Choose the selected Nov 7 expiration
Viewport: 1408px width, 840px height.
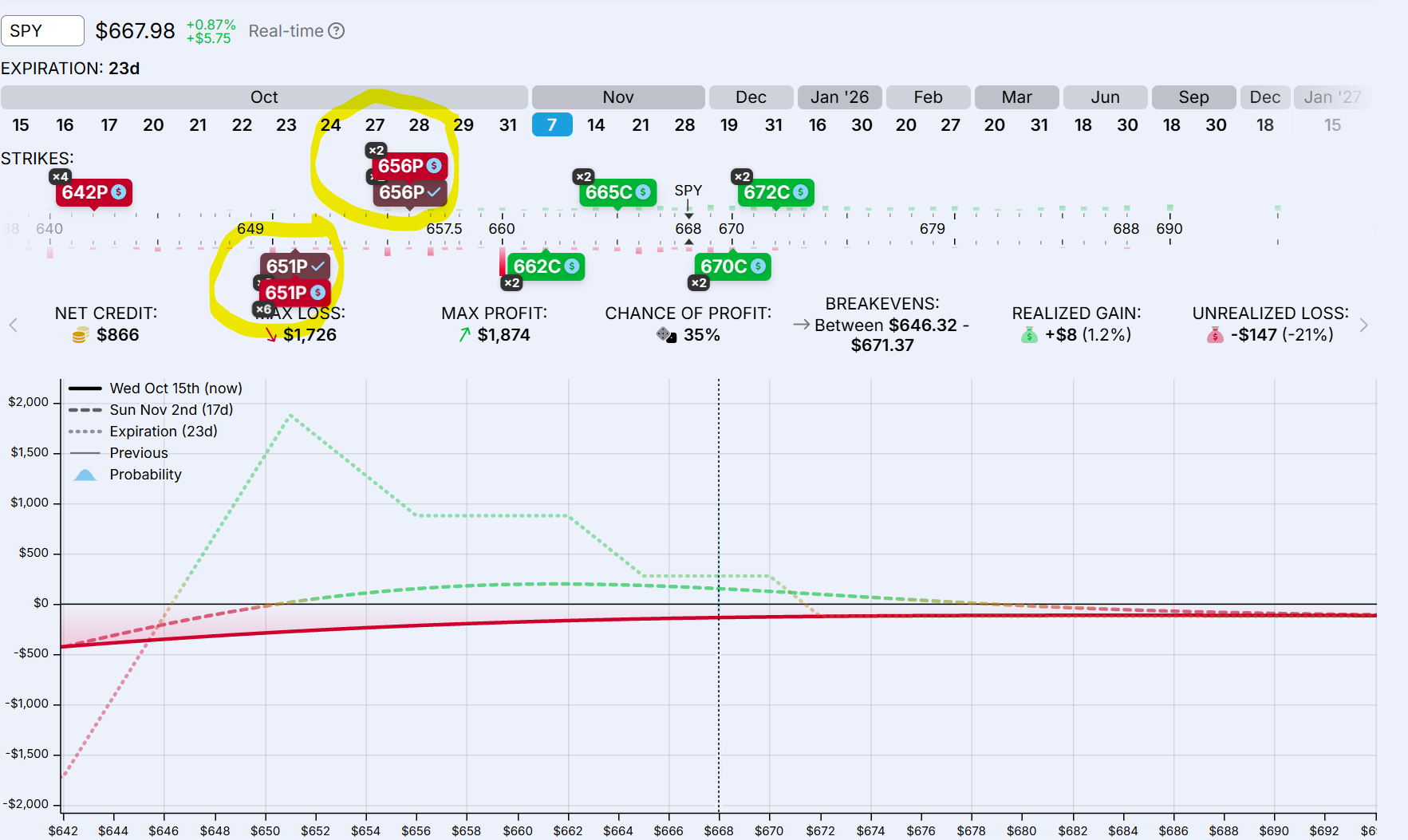(x=552, y=125)
